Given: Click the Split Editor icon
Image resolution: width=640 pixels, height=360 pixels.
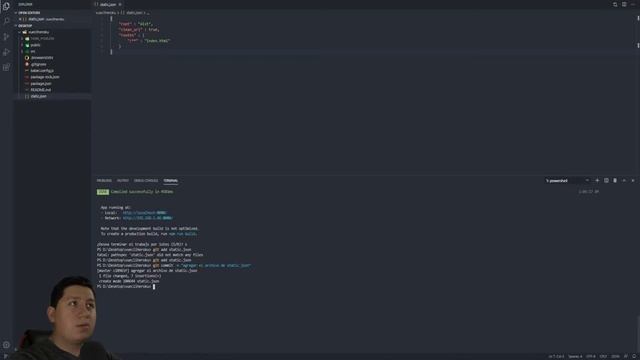Looking at the screenshot, I should (624, 4).
